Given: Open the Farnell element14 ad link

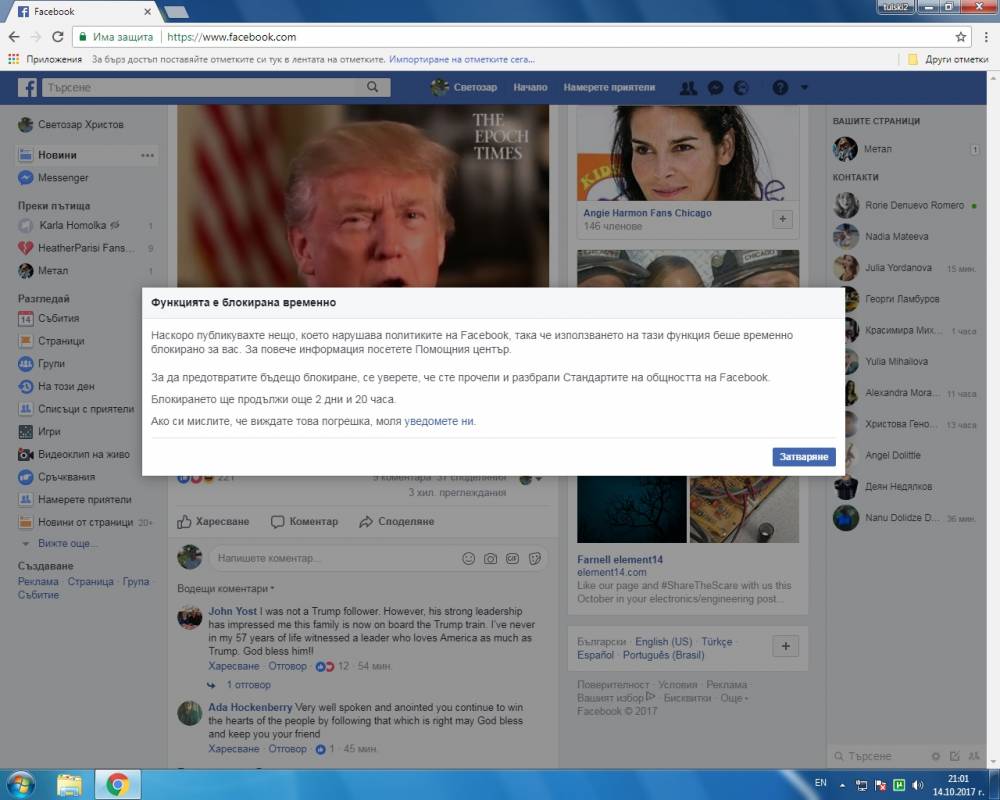Looking at the screenshot, I should point(620,559).
